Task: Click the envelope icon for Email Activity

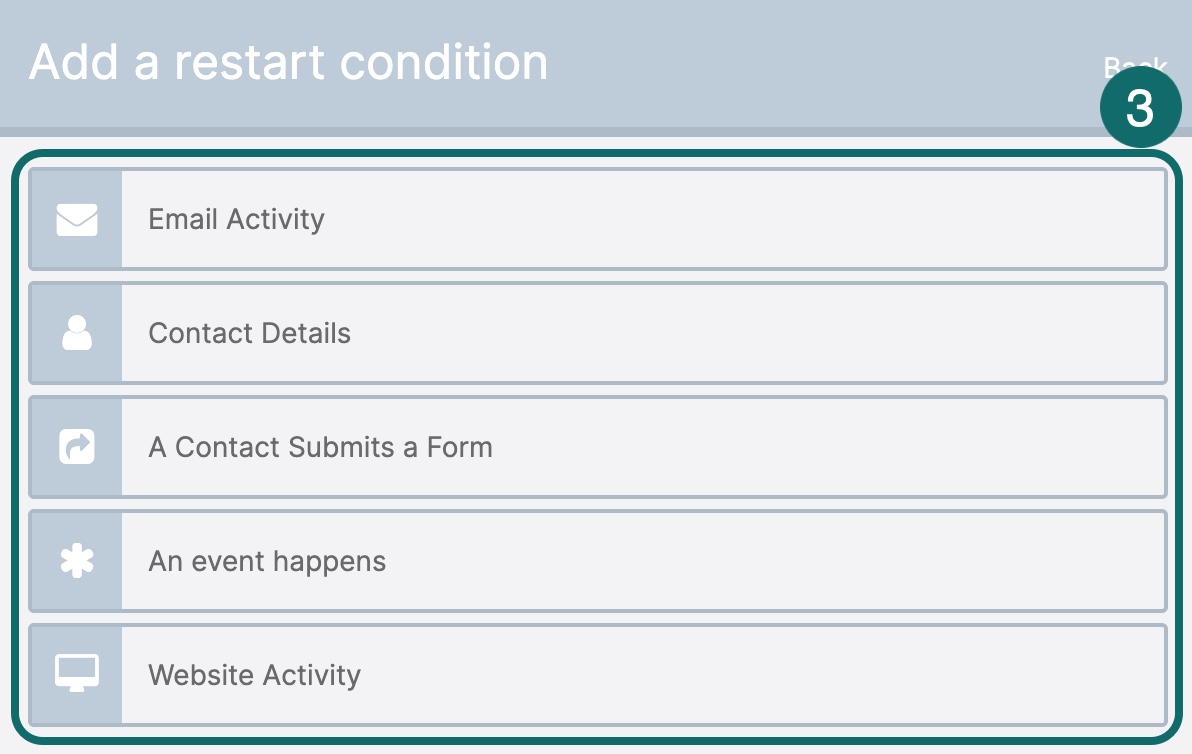Action: coord(76,219)
